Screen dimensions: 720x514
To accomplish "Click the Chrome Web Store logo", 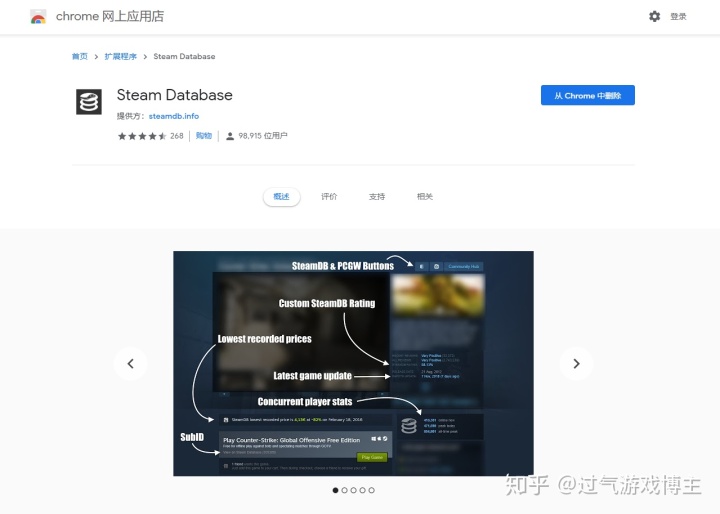I will 38,17.
